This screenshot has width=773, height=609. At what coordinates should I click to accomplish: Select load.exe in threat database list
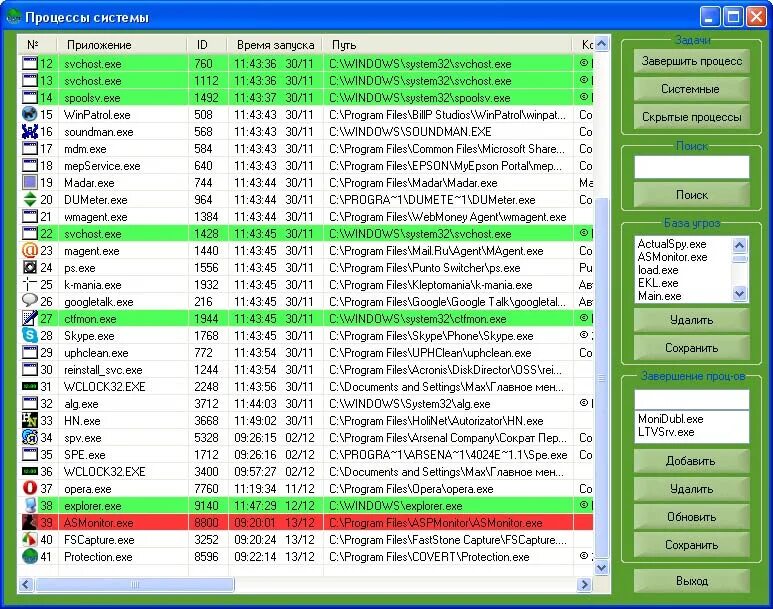(x=658, y=270)
